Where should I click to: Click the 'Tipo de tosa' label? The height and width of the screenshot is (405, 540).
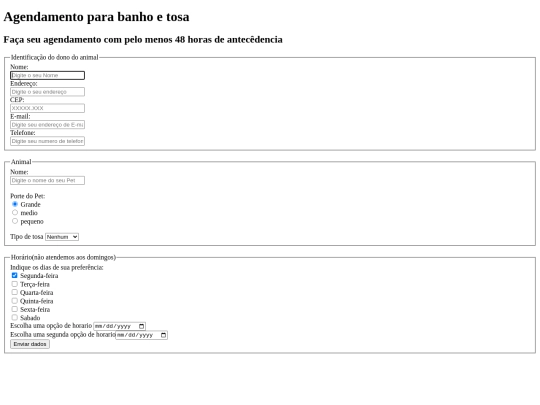(x=27, y=237)
